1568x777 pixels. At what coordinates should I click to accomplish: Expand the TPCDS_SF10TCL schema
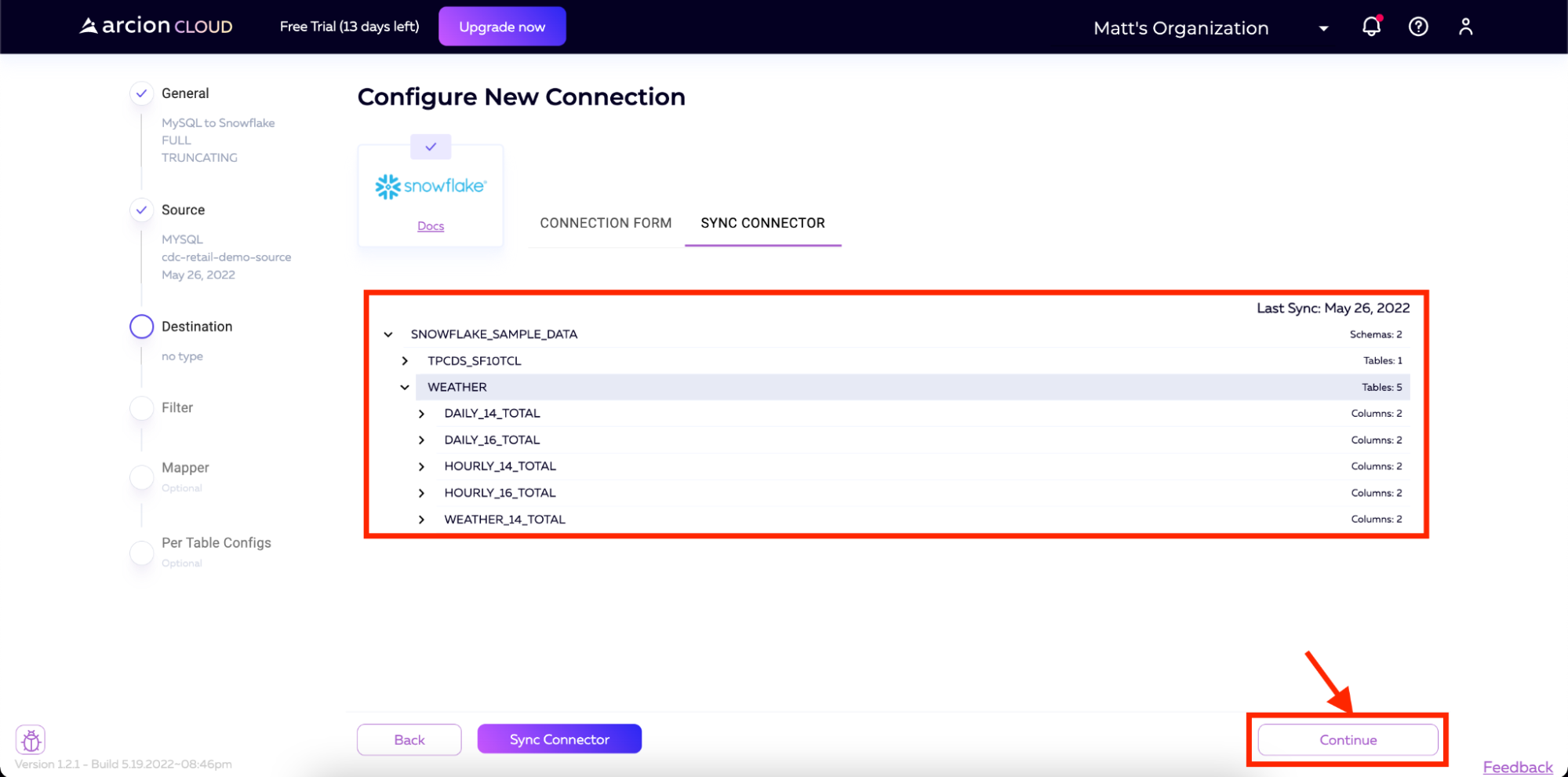coord(405,361)
